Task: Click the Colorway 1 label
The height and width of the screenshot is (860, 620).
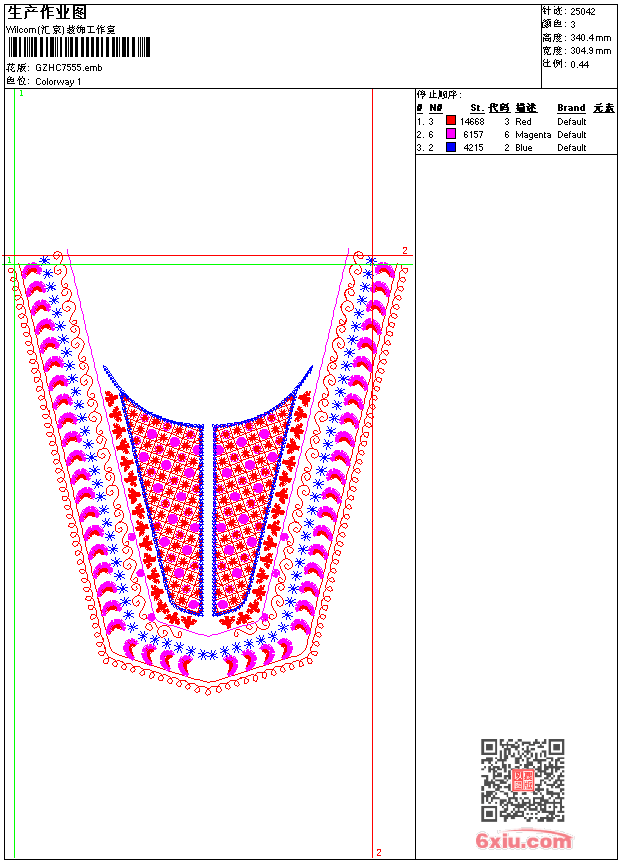Action: pyautogui.click(x=58, y=82)
